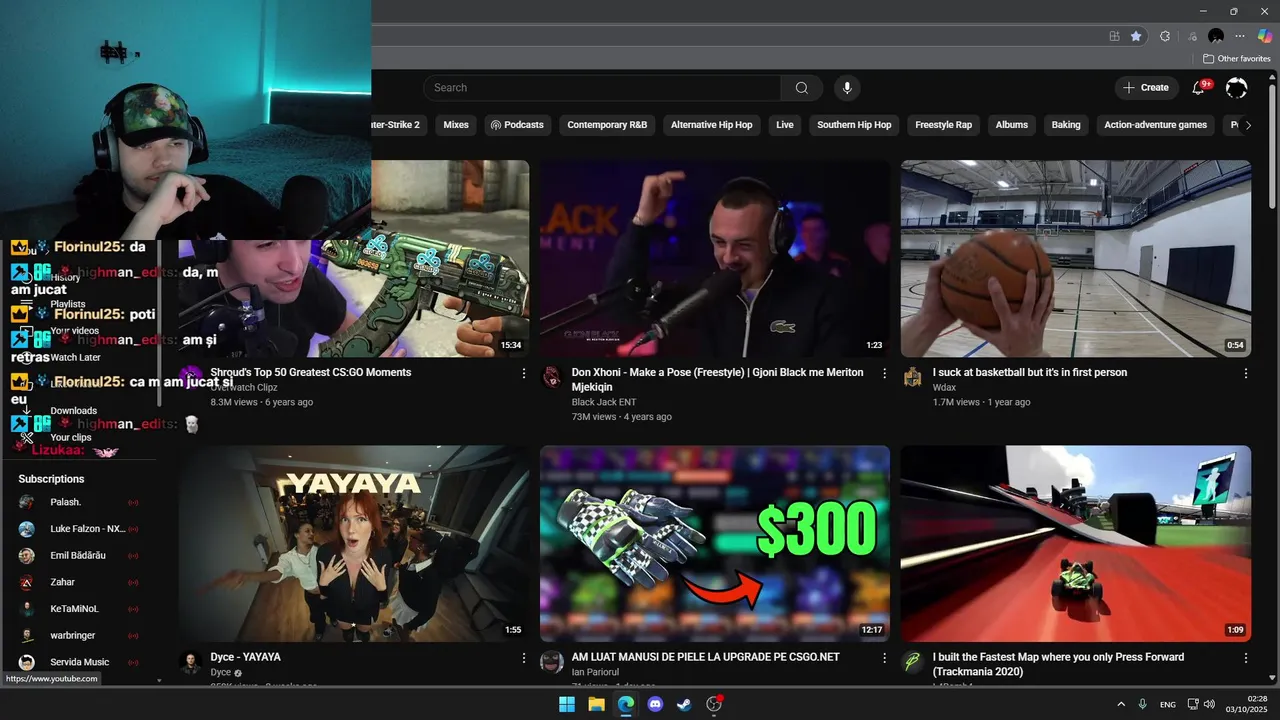Open the basketball first person thumbnail
Image resolution: width=1280 pixels, height=720 pixels.
pos(1076,258)
